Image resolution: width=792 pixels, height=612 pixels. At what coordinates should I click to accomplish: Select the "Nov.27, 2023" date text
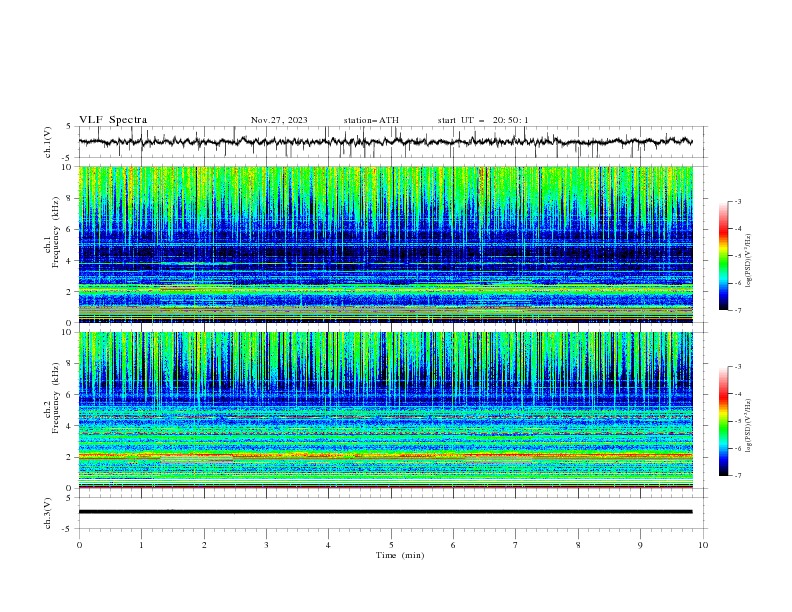(279, 120)
